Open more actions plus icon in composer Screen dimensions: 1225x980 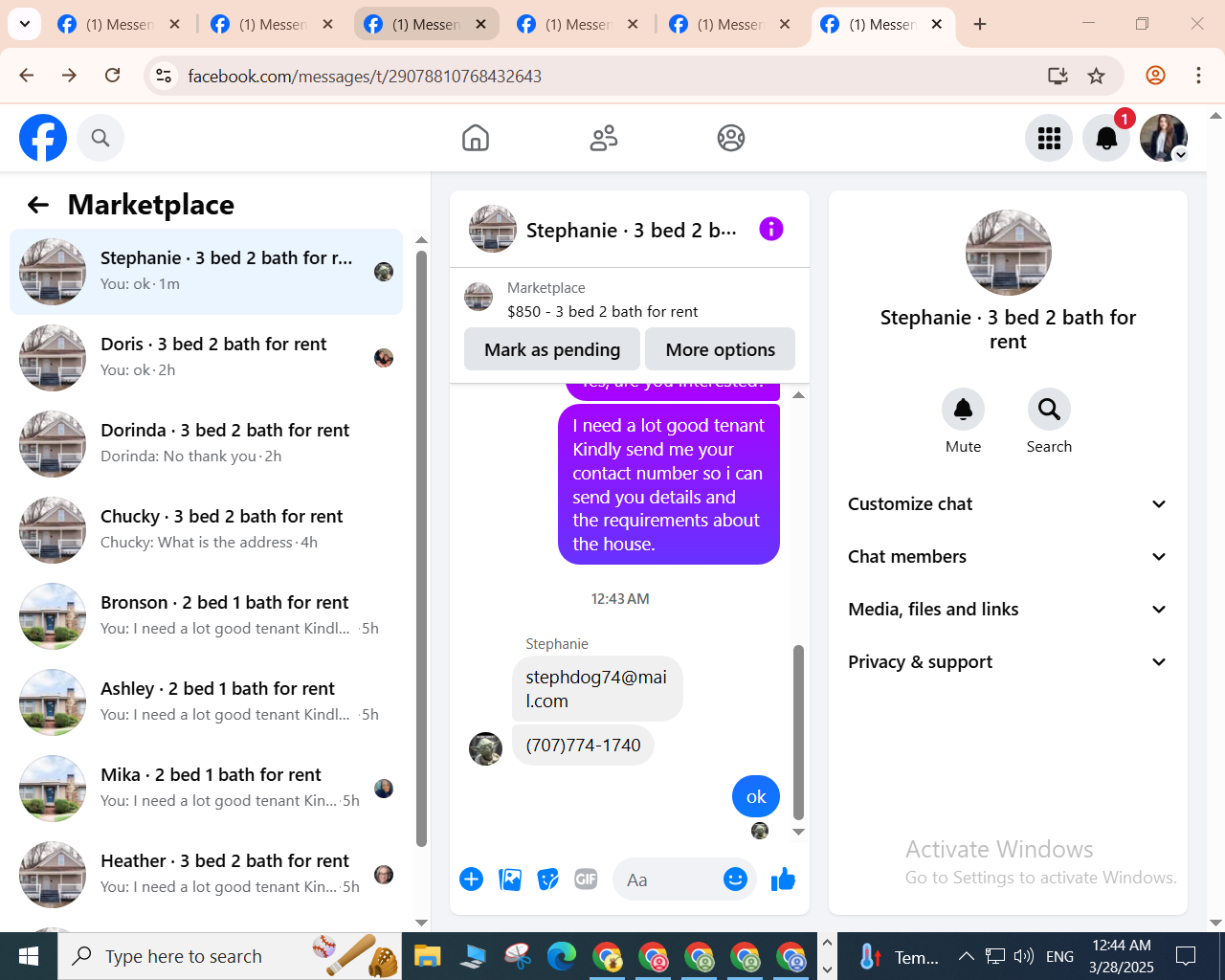tap(472, 879)
